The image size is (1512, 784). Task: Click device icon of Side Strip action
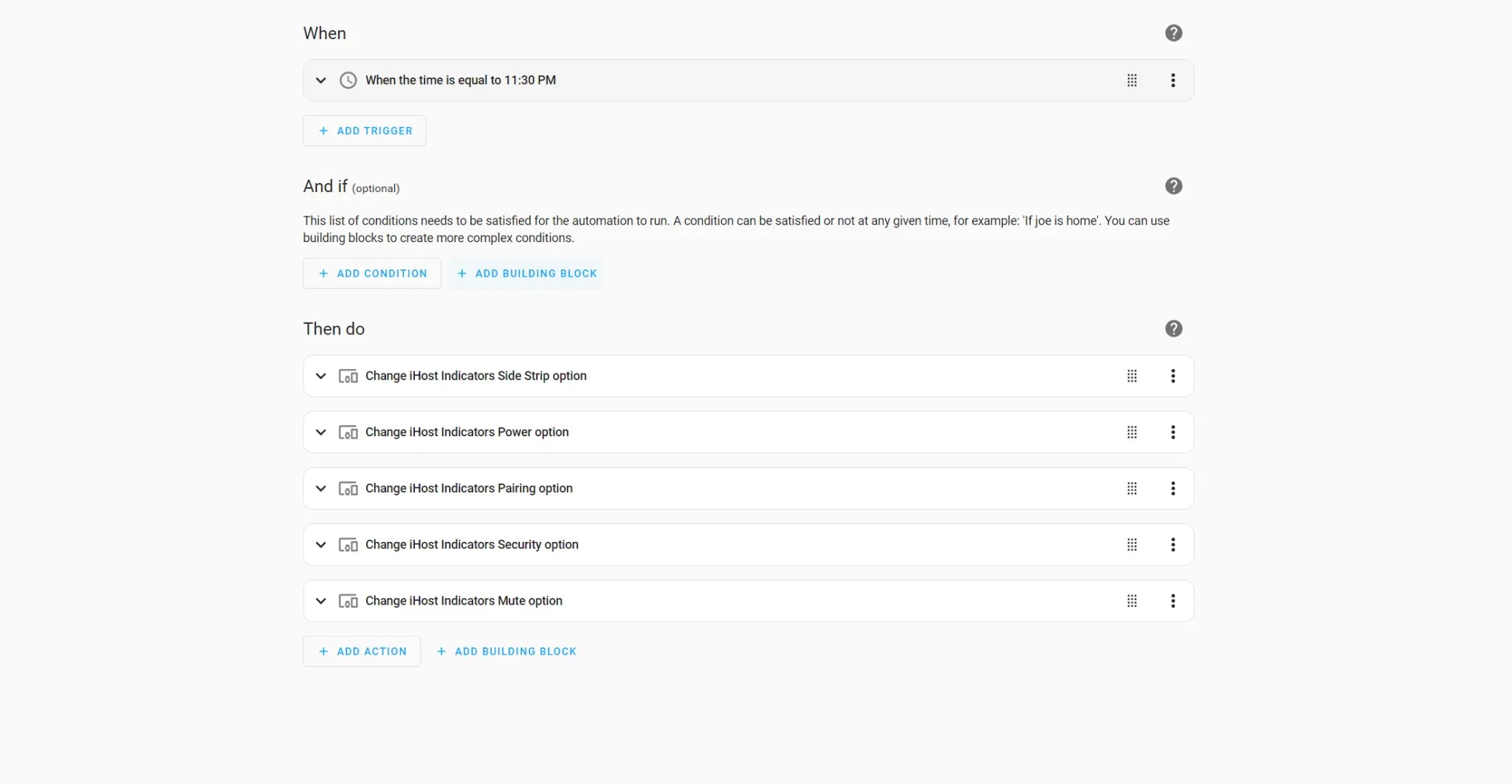(x=348, y=376)
